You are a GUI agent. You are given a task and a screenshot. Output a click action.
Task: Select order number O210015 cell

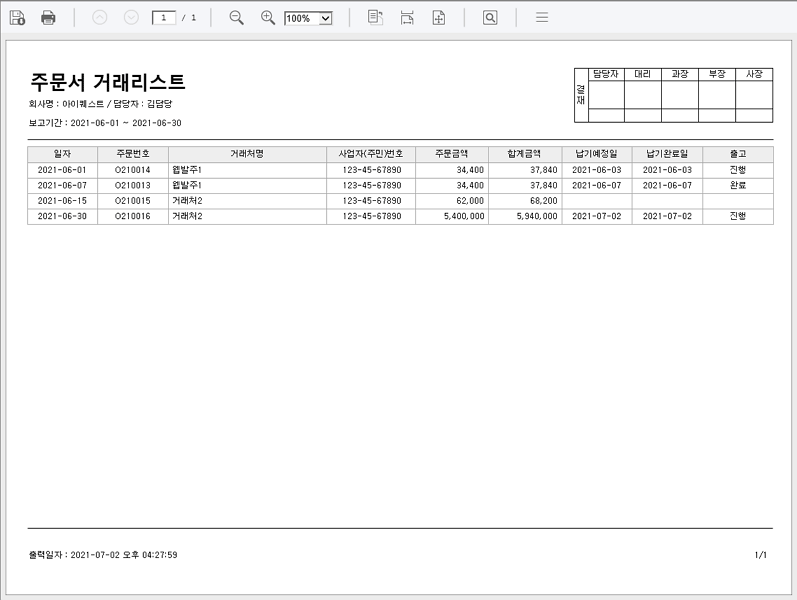[x=133, y=201]
